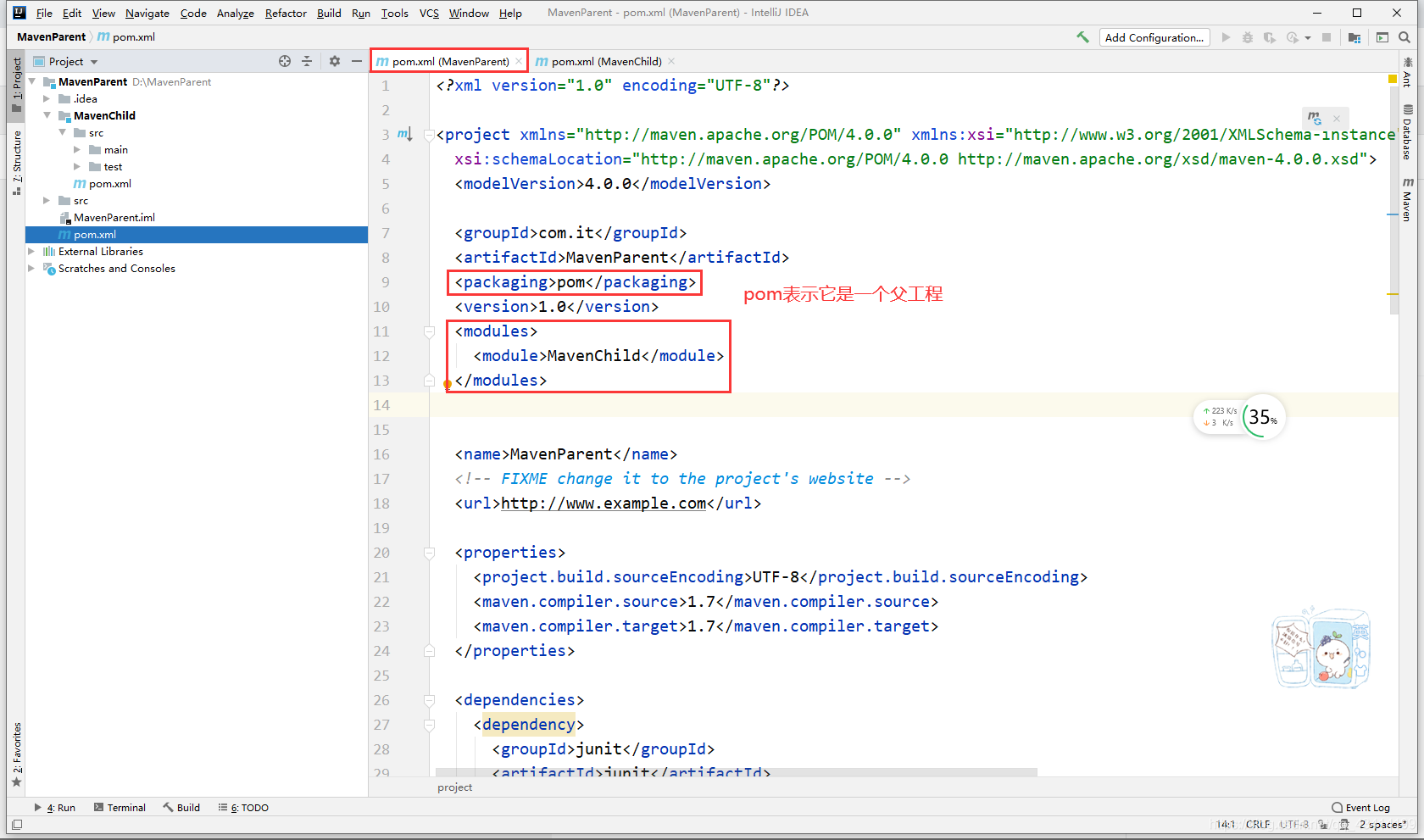Click the inspections profile hector icon
The width and height of the screenshot is (1424, 840).
1344,824
